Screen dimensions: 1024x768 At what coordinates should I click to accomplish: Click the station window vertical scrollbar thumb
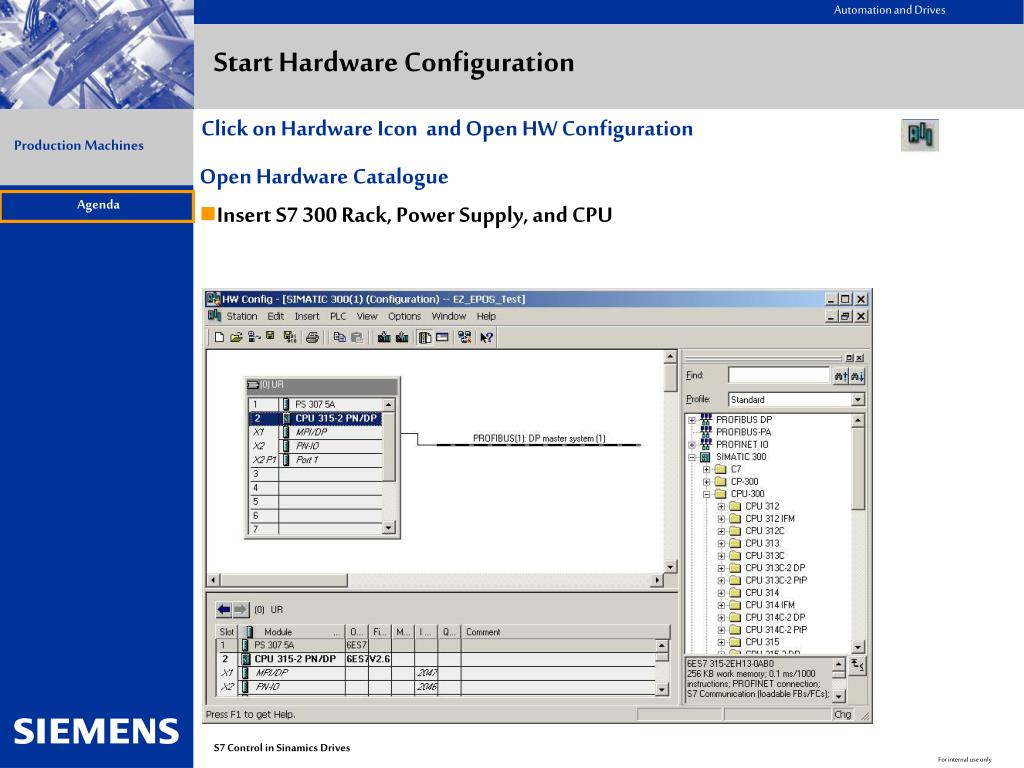pos(670,378)
